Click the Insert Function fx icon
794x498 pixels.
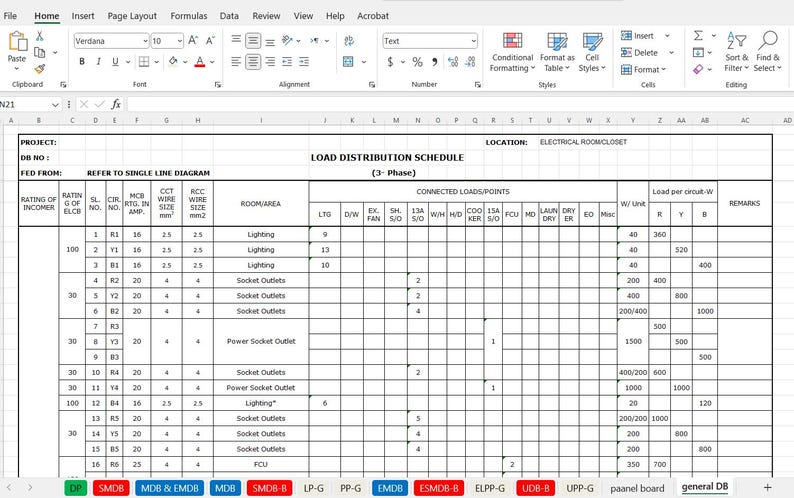[116, 104]
